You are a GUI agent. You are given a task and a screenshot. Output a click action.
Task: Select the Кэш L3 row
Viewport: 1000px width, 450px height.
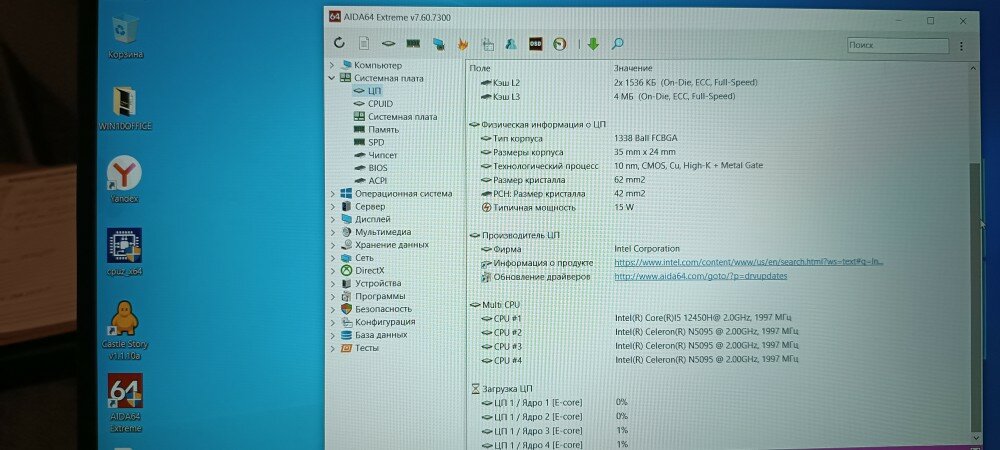[609, 97]
